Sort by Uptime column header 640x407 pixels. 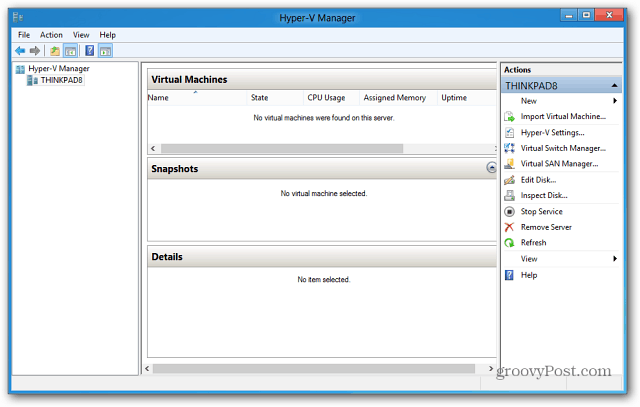(x=467, y=98)
